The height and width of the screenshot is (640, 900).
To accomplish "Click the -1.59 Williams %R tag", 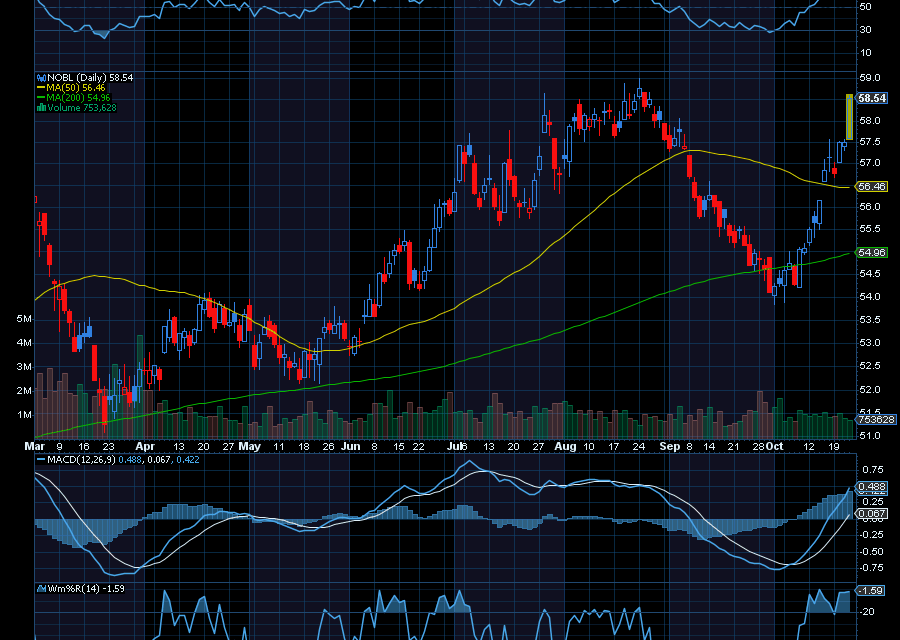I will [x=872, y=591].
